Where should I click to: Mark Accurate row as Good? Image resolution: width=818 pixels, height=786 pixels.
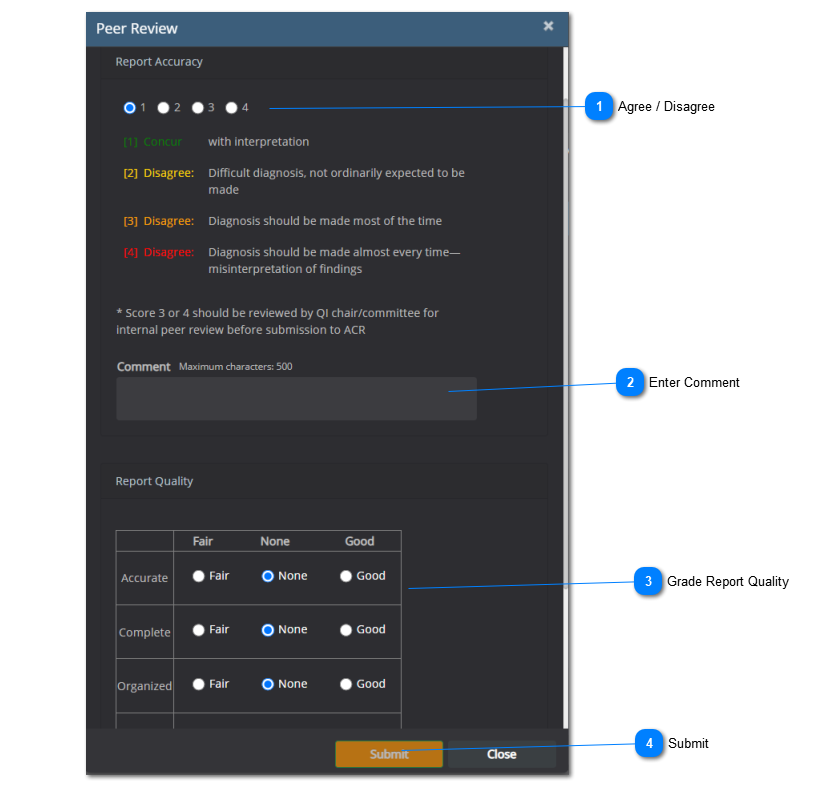346,576
